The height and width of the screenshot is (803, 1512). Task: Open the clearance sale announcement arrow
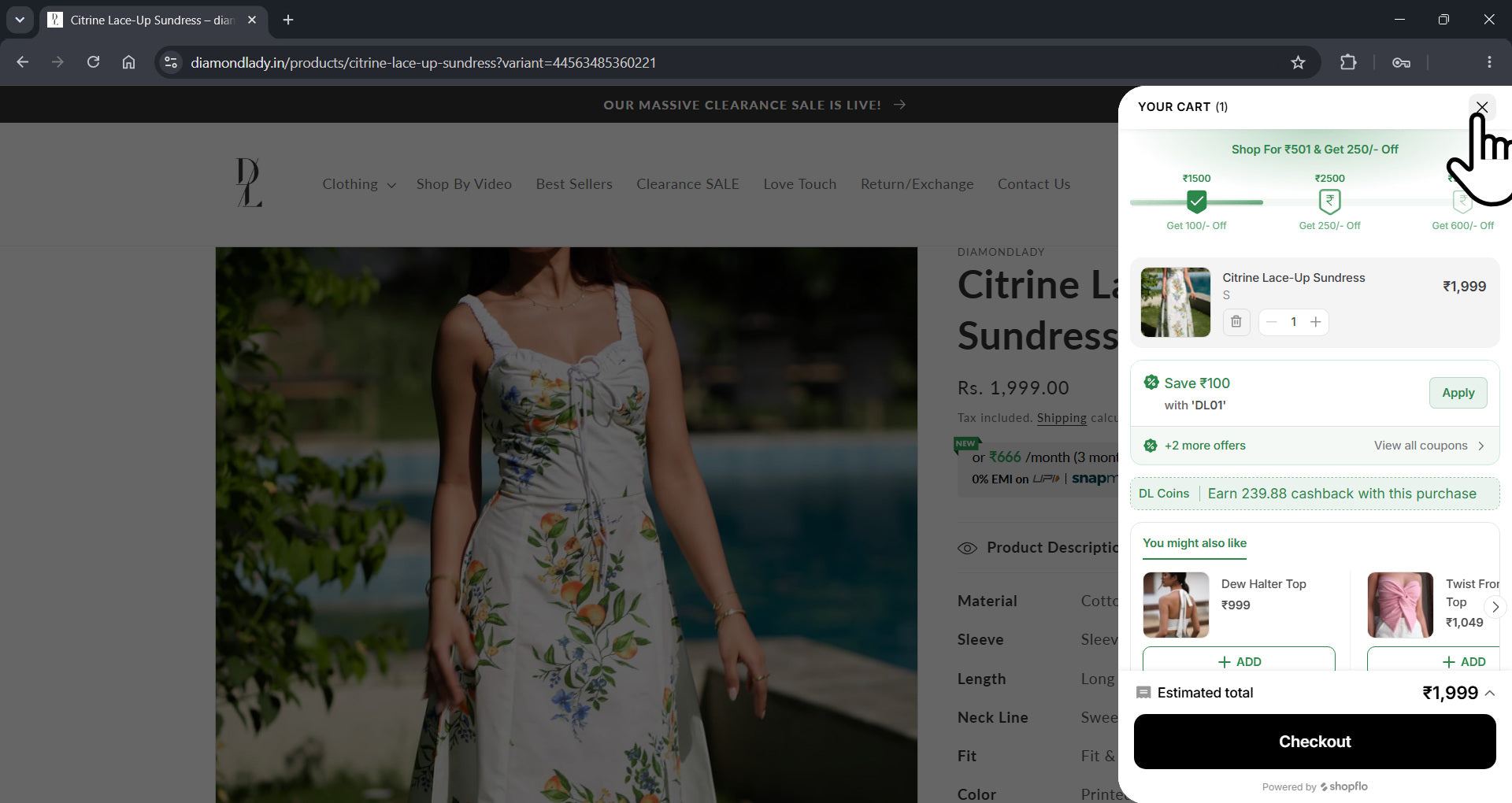899,105
